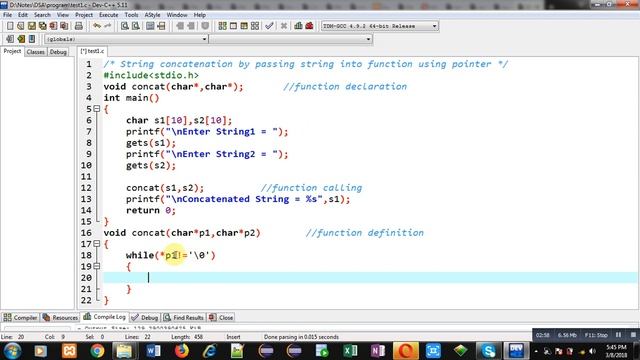Switch to the Classes sidebar tab
The width and height of the screenshot is (640, 360).
pos(36,52)
